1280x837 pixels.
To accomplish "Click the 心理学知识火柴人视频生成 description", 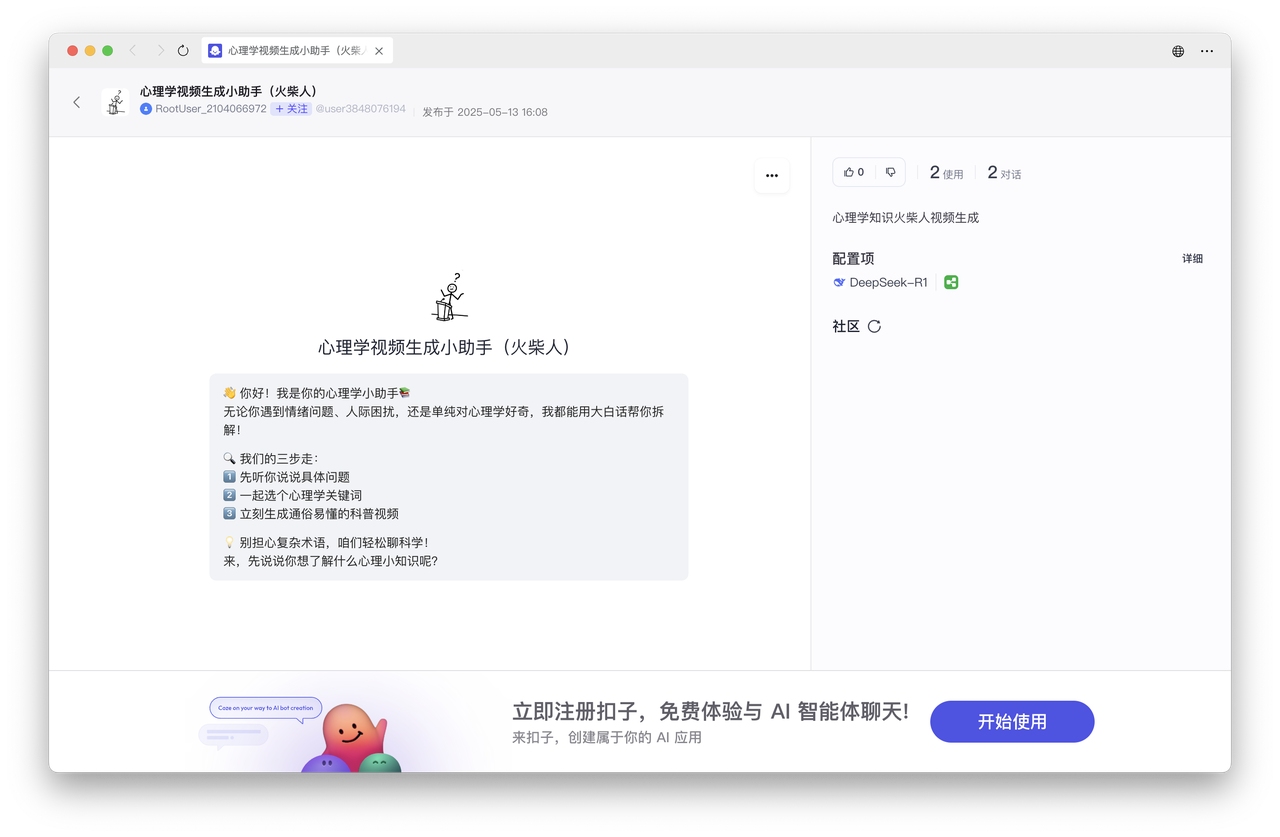I will (x=905, y=217).
